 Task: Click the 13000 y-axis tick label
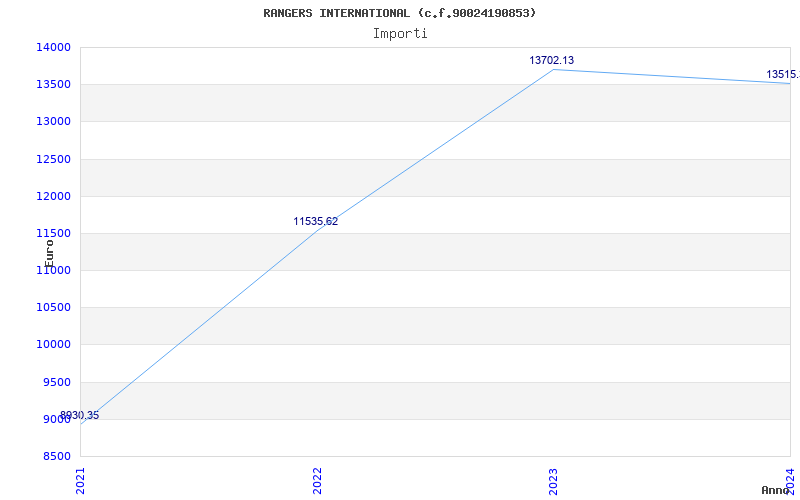click(x=53, y=122)
